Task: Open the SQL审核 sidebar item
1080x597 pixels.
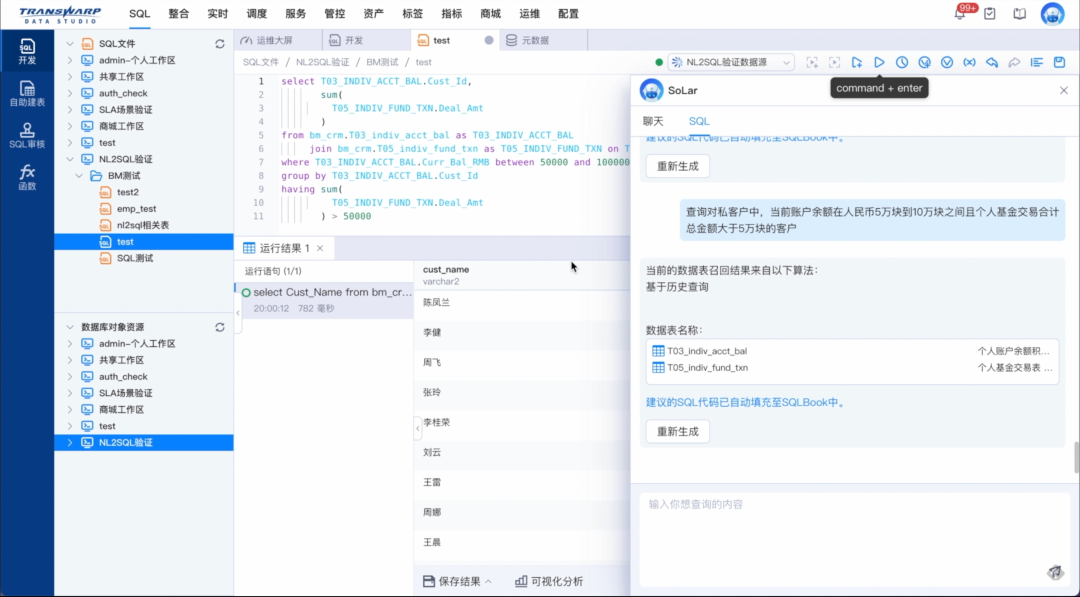Action: click(27, 136)
